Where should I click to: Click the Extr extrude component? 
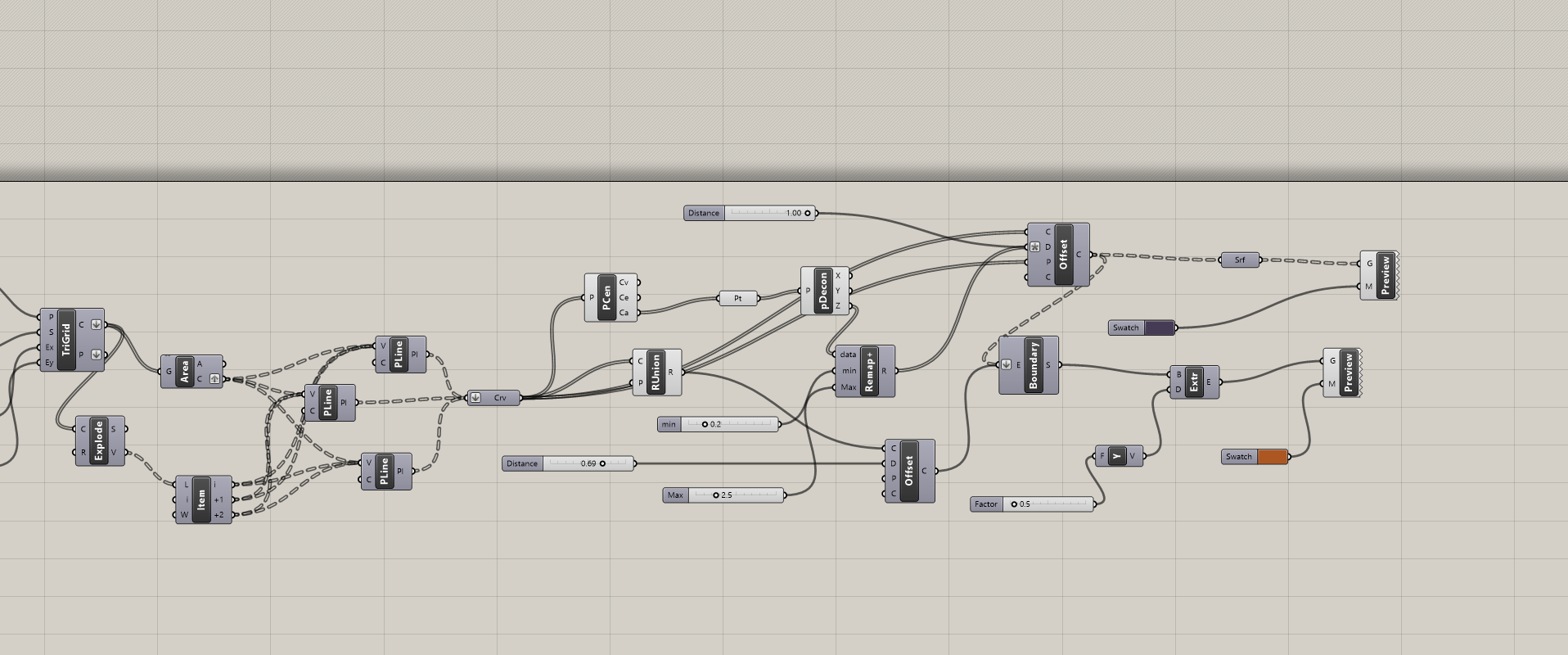[x=1194, y=382]
